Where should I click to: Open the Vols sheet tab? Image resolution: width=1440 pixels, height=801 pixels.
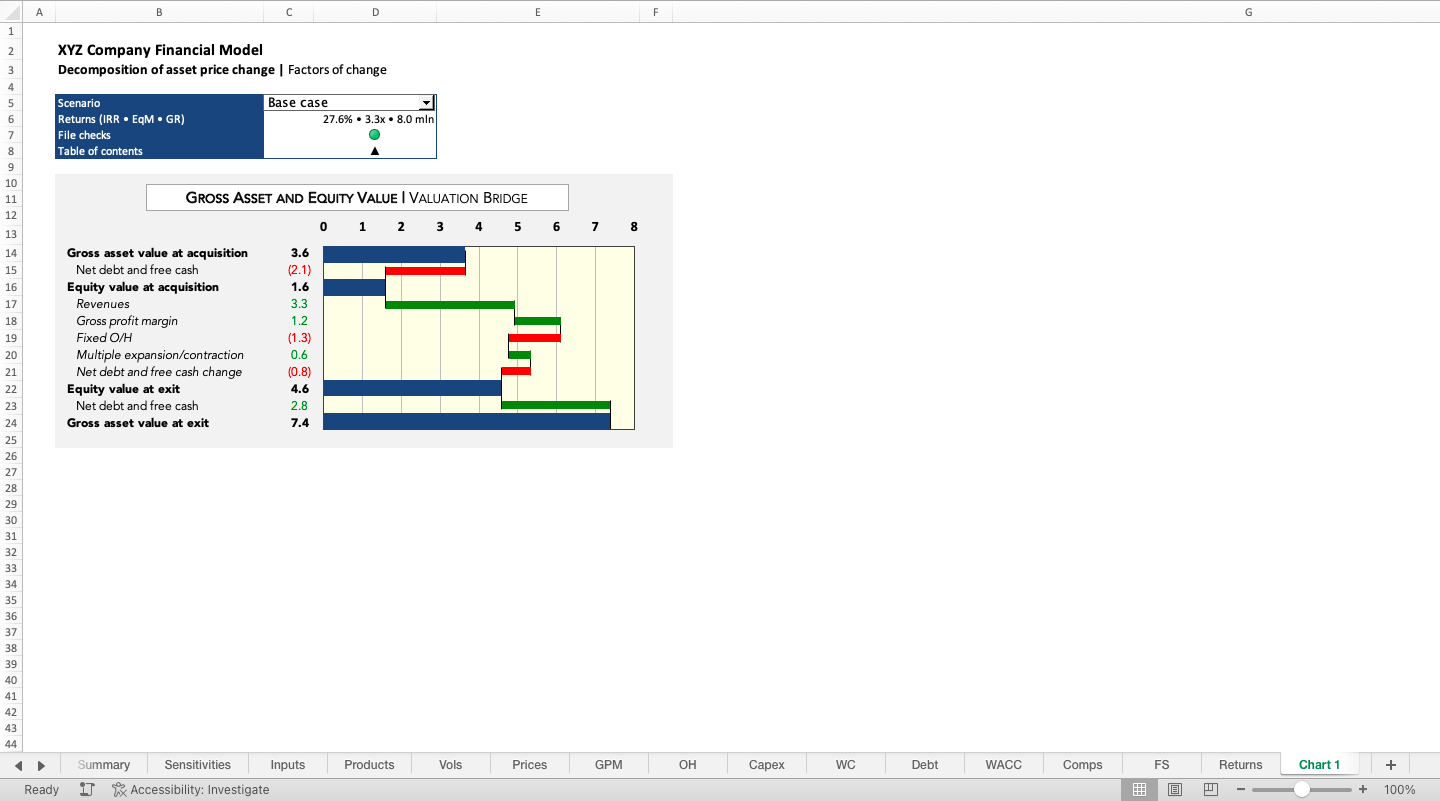point(450,765)
